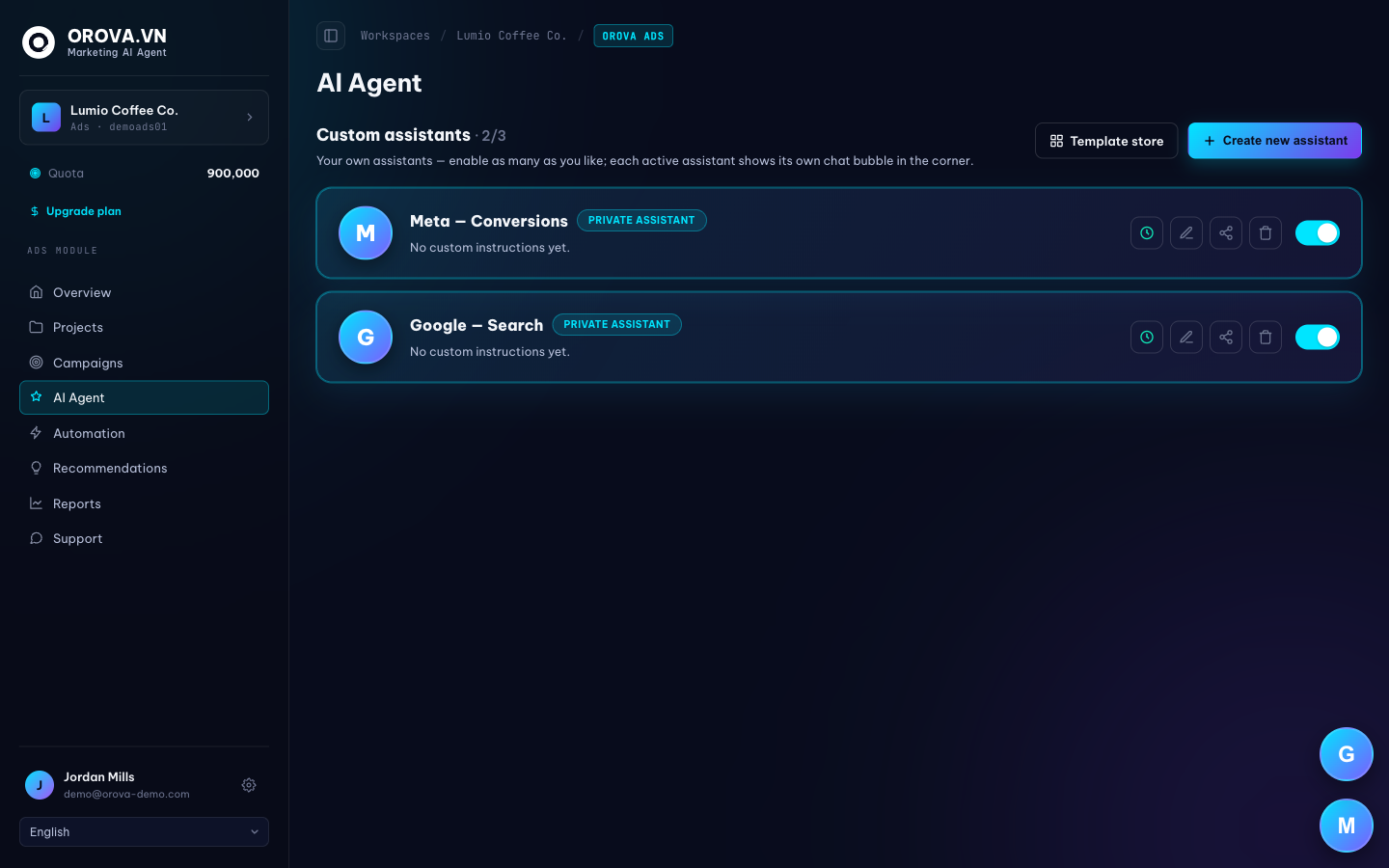This screenshot has height=868, width=1389.
Task: Edit the Google – Search assistant
Action: pyautogui.click(x=1186, y=337)
